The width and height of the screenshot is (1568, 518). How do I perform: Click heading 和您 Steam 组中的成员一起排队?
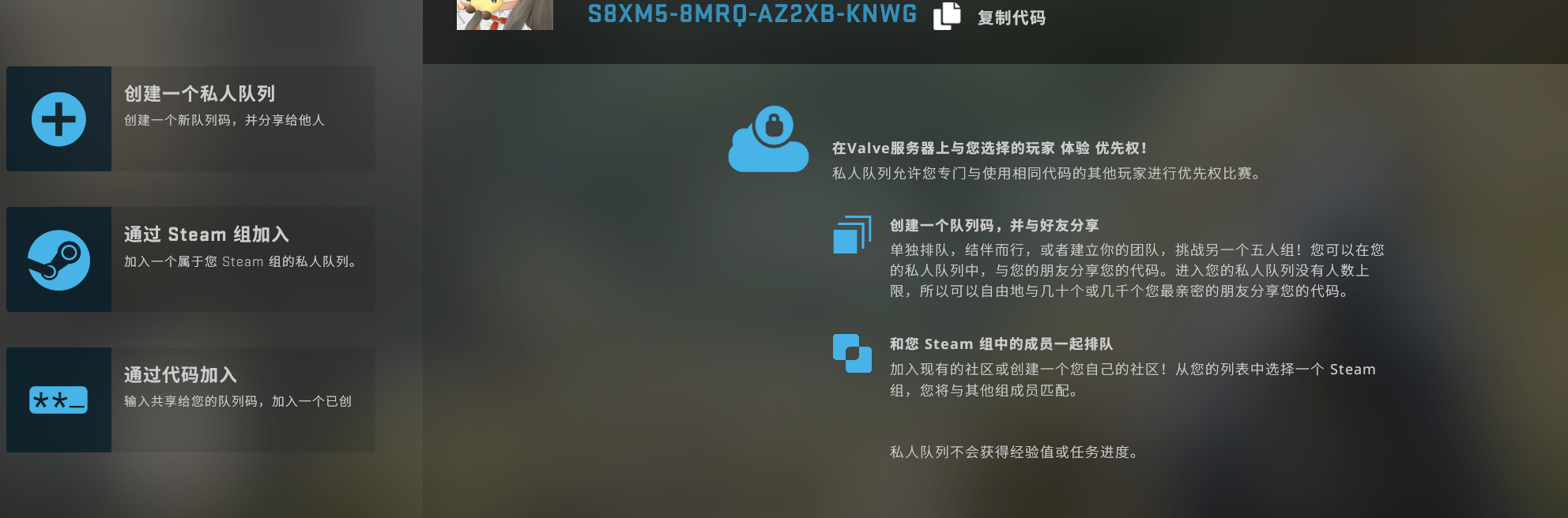click(x=1001, y=344)
